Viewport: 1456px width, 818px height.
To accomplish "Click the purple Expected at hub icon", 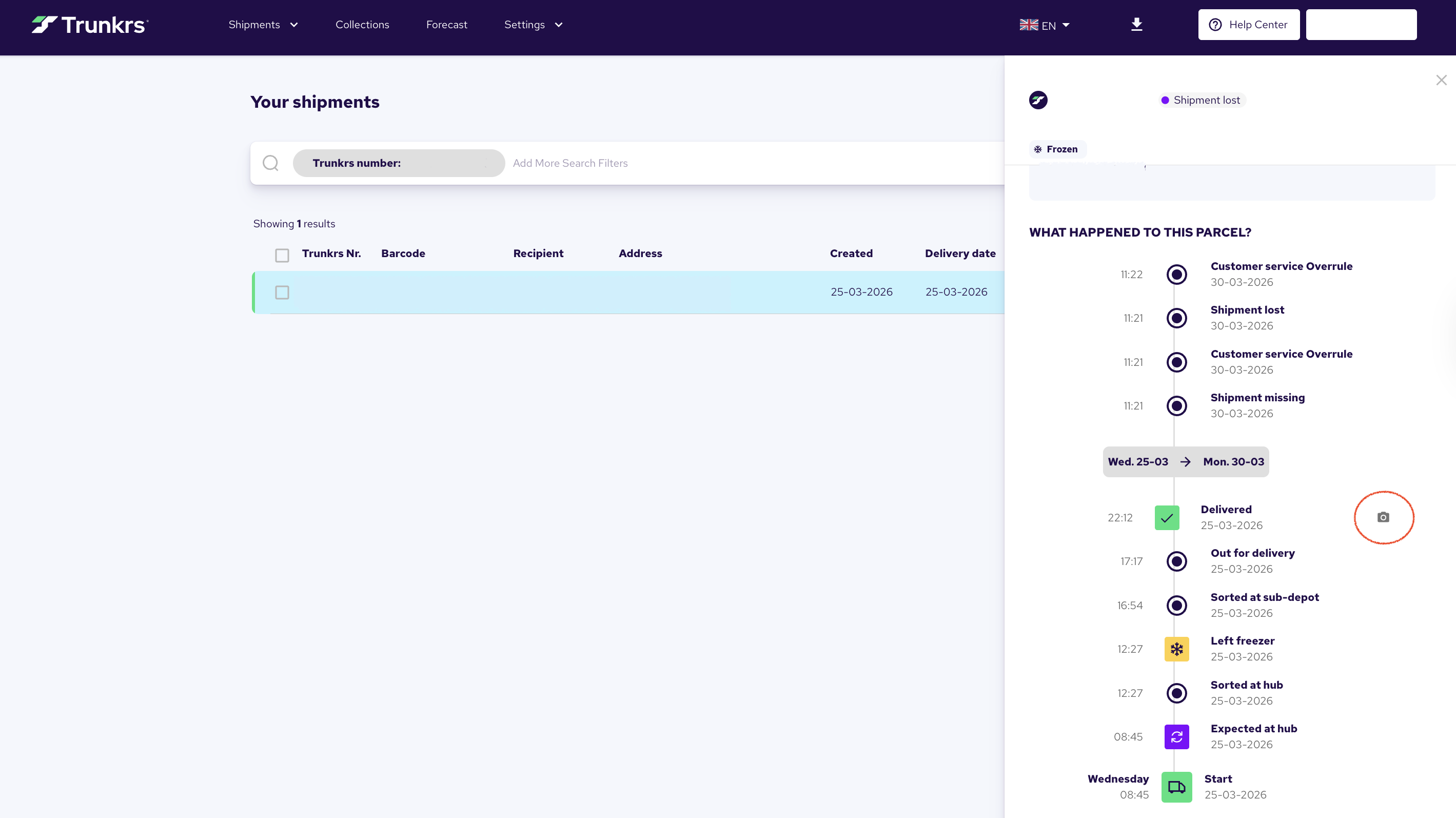I will click(x=1177, y=736).
